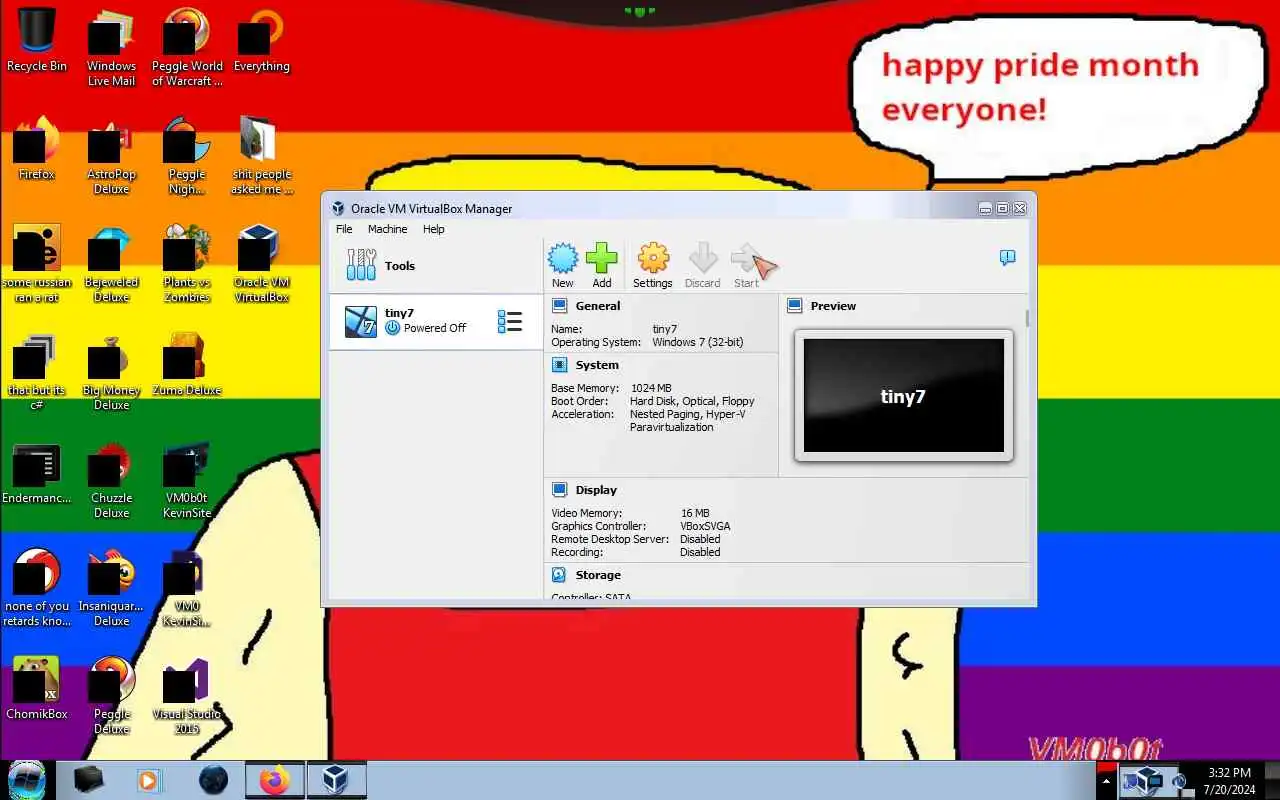Viewport: 1280px width, 800px height.
Task: Open the Settings gear in VirtualBox toolbar
Action: click(x=653, y=258)
